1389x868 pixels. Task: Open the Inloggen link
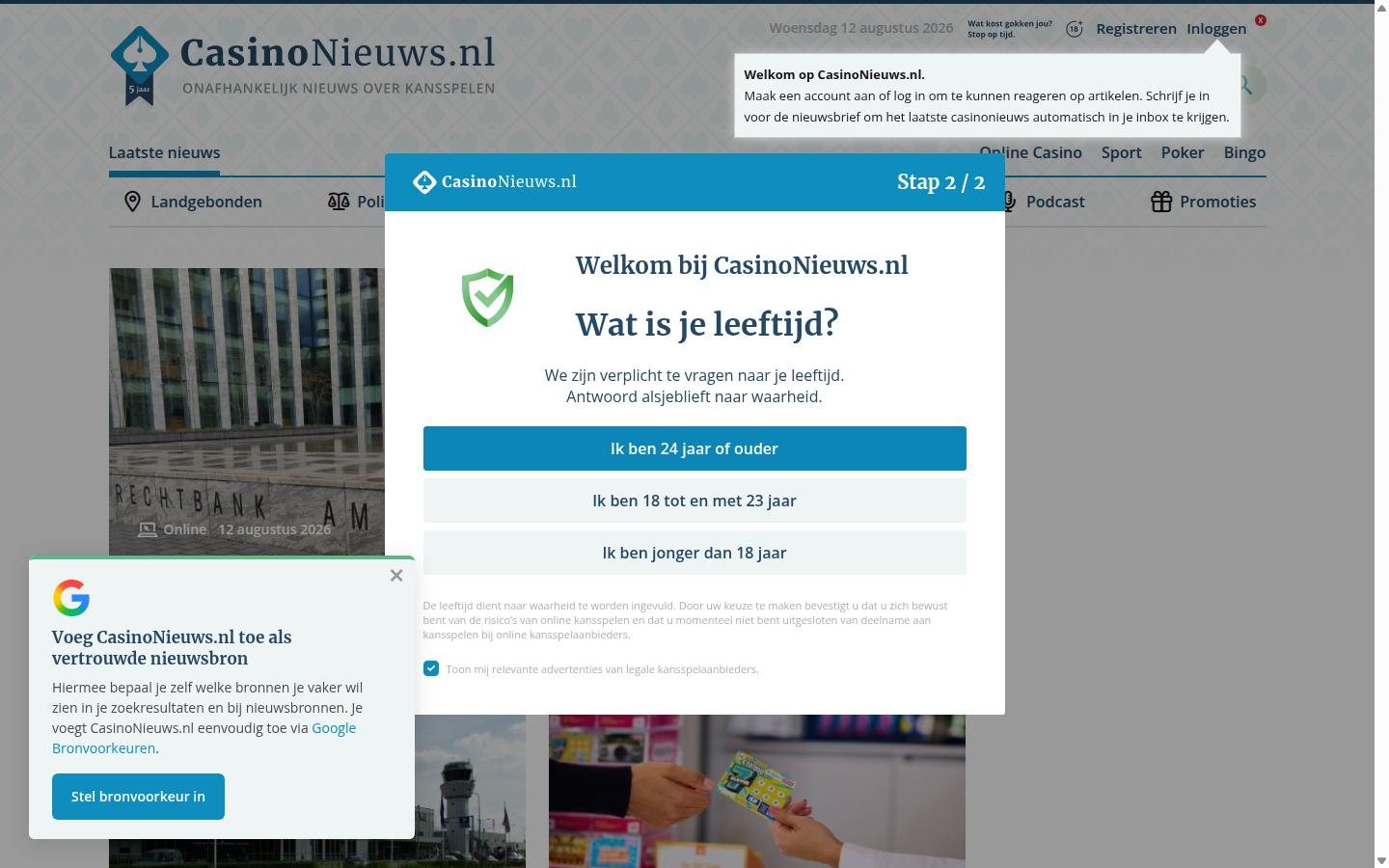1215,29
